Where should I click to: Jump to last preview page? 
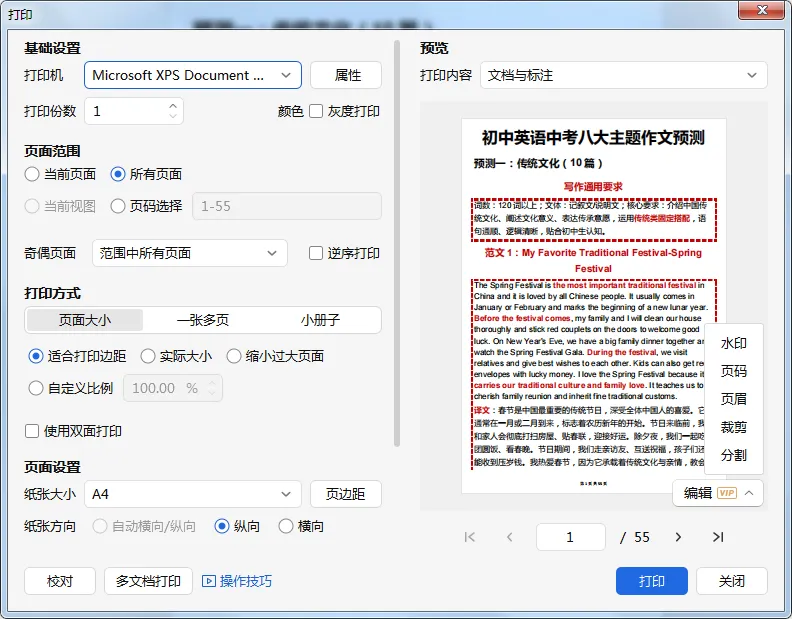718,537
